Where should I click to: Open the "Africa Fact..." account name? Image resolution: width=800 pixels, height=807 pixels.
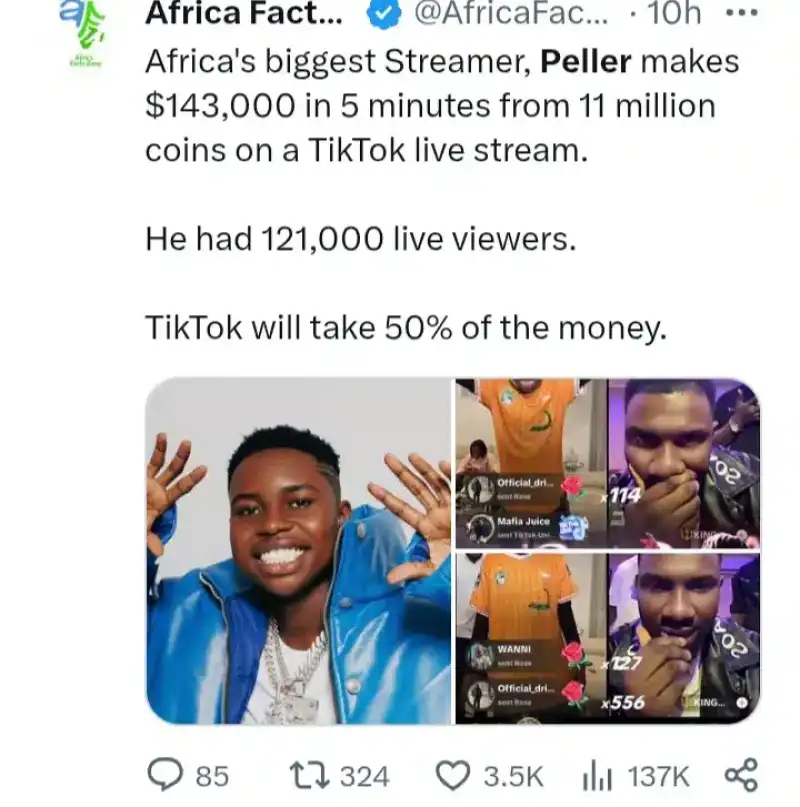[x=244, y=13]
